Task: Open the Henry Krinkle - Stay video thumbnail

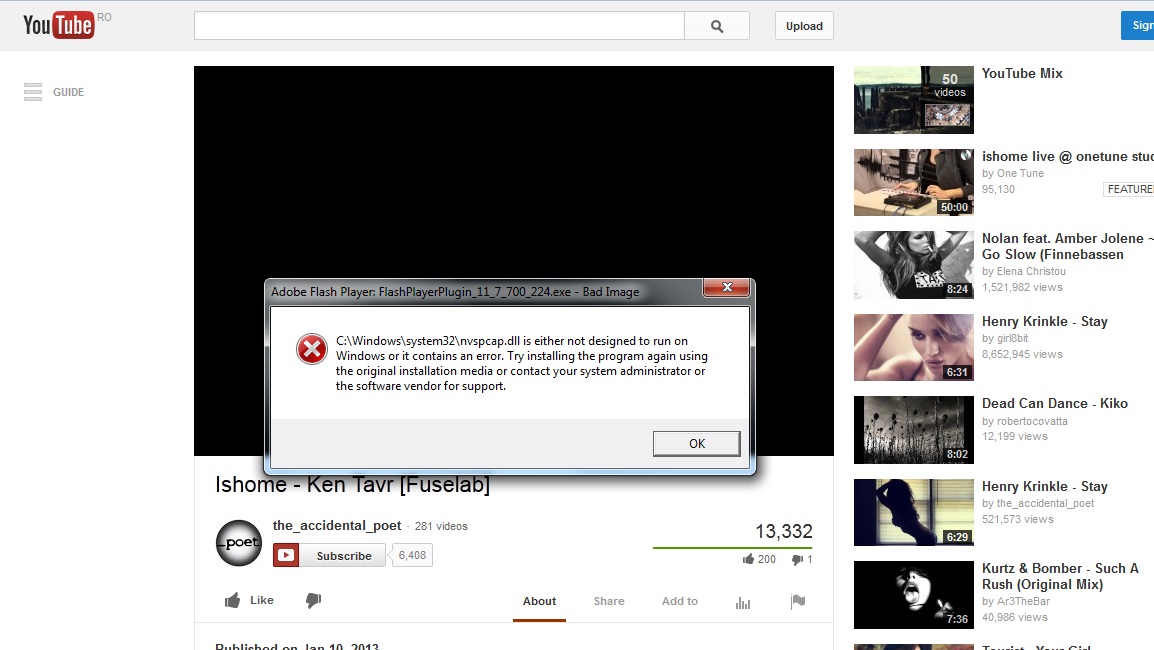Action: tap(912, 347)
